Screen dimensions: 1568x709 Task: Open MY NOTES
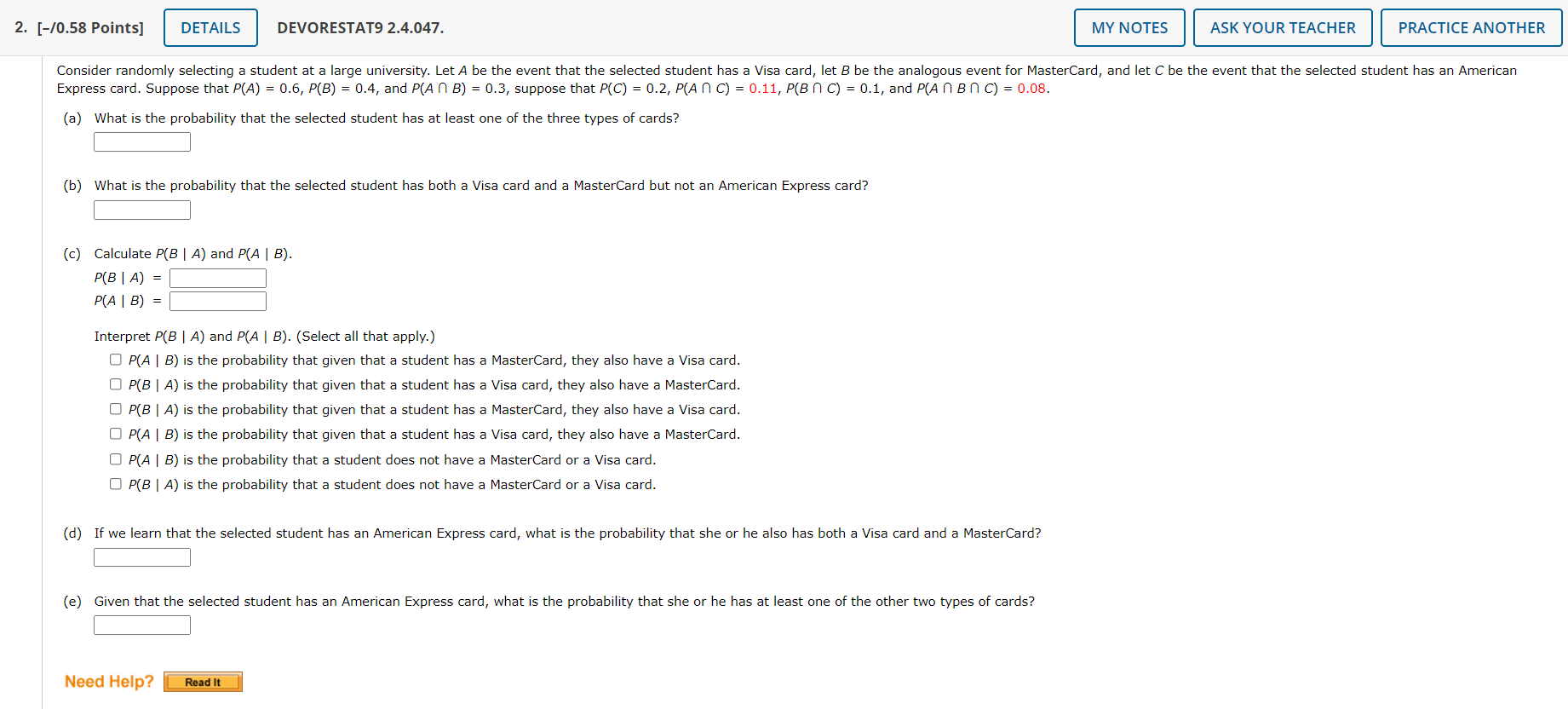(x=1129, y=27)
